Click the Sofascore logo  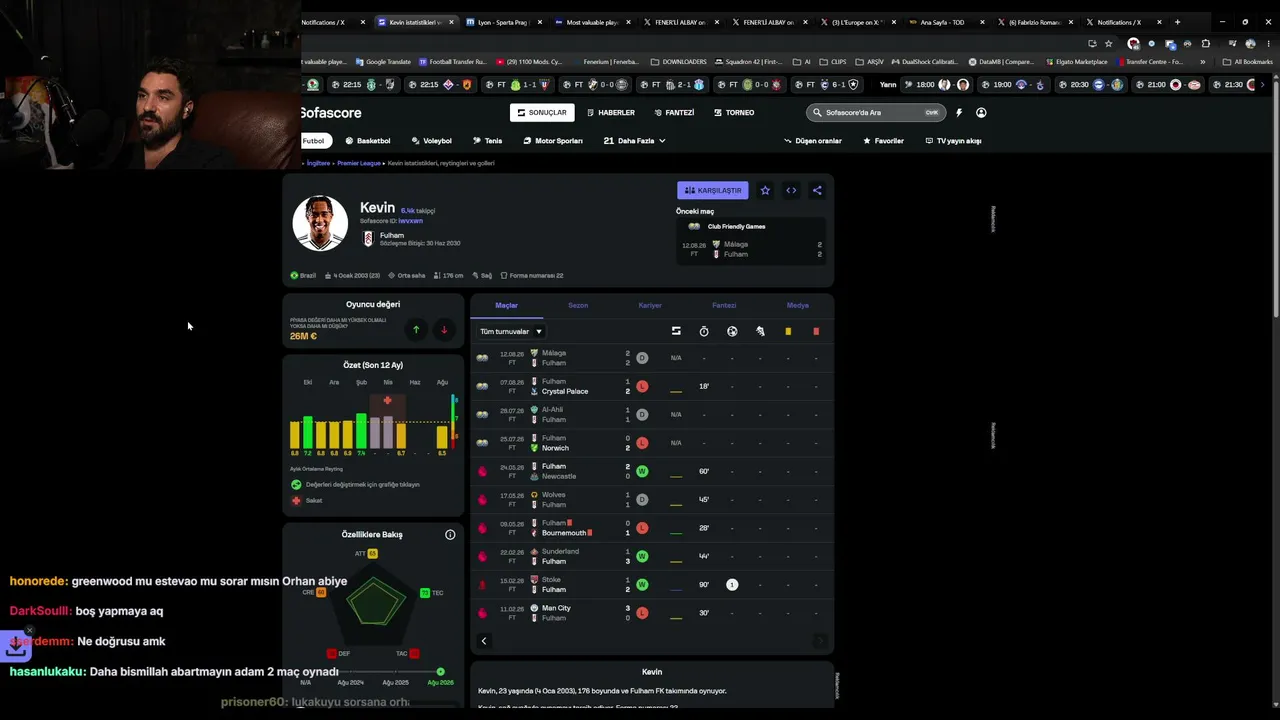point(330,113)
